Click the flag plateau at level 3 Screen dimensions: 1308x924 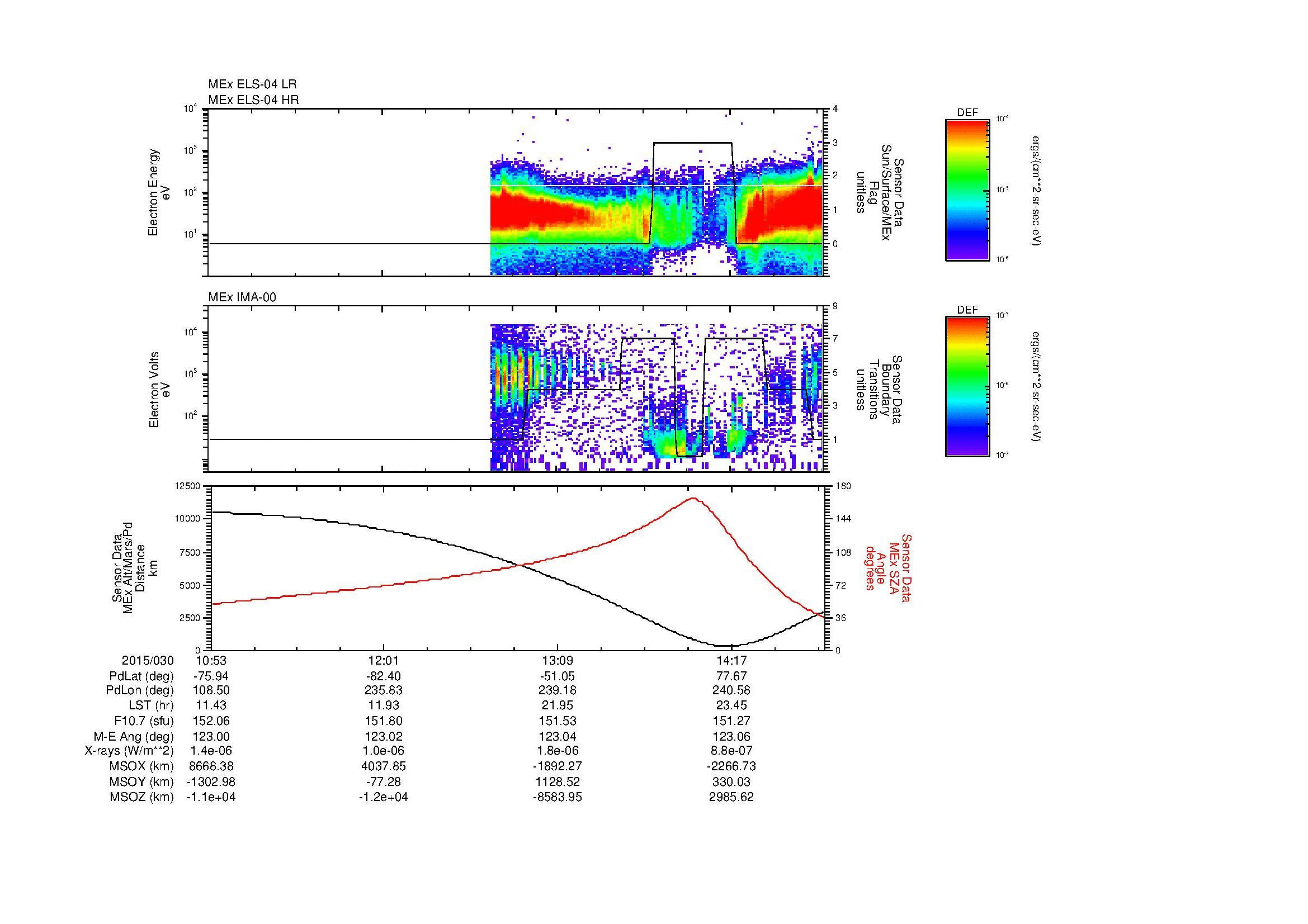pos(693,143)
